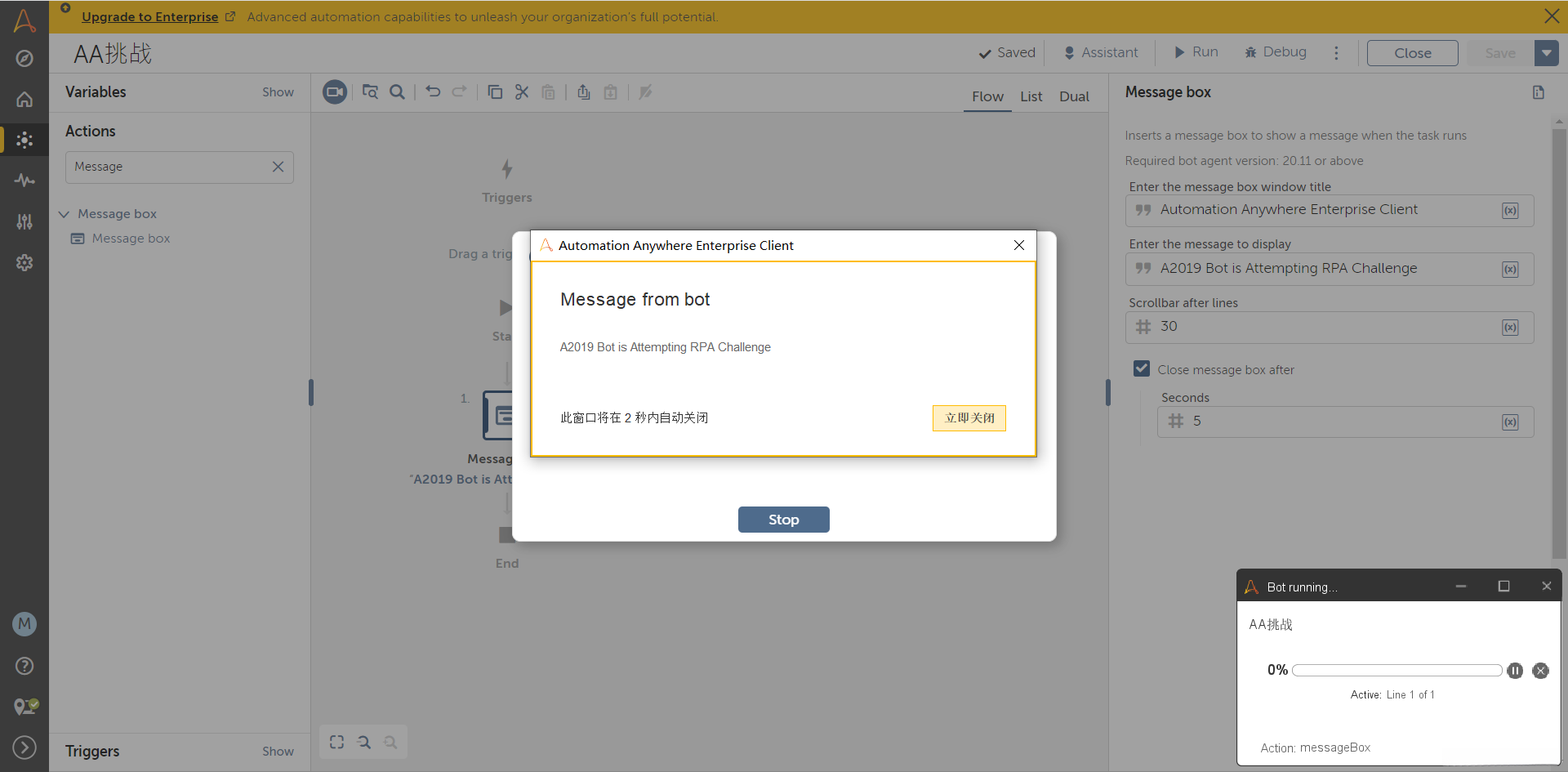Show the Variables panel
This screenshot has height=772, width=1568.
pos(278,92)
